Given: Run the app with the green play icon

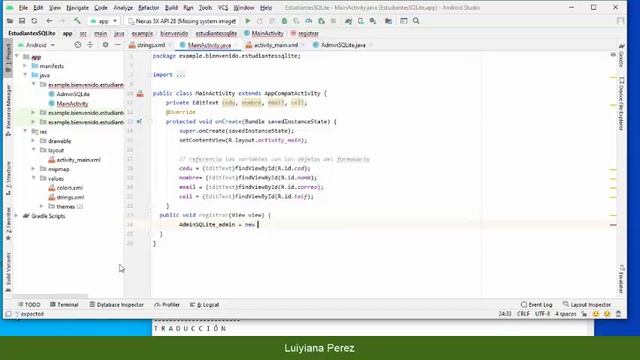Looking at the screenshot, I should pos(248,21).
